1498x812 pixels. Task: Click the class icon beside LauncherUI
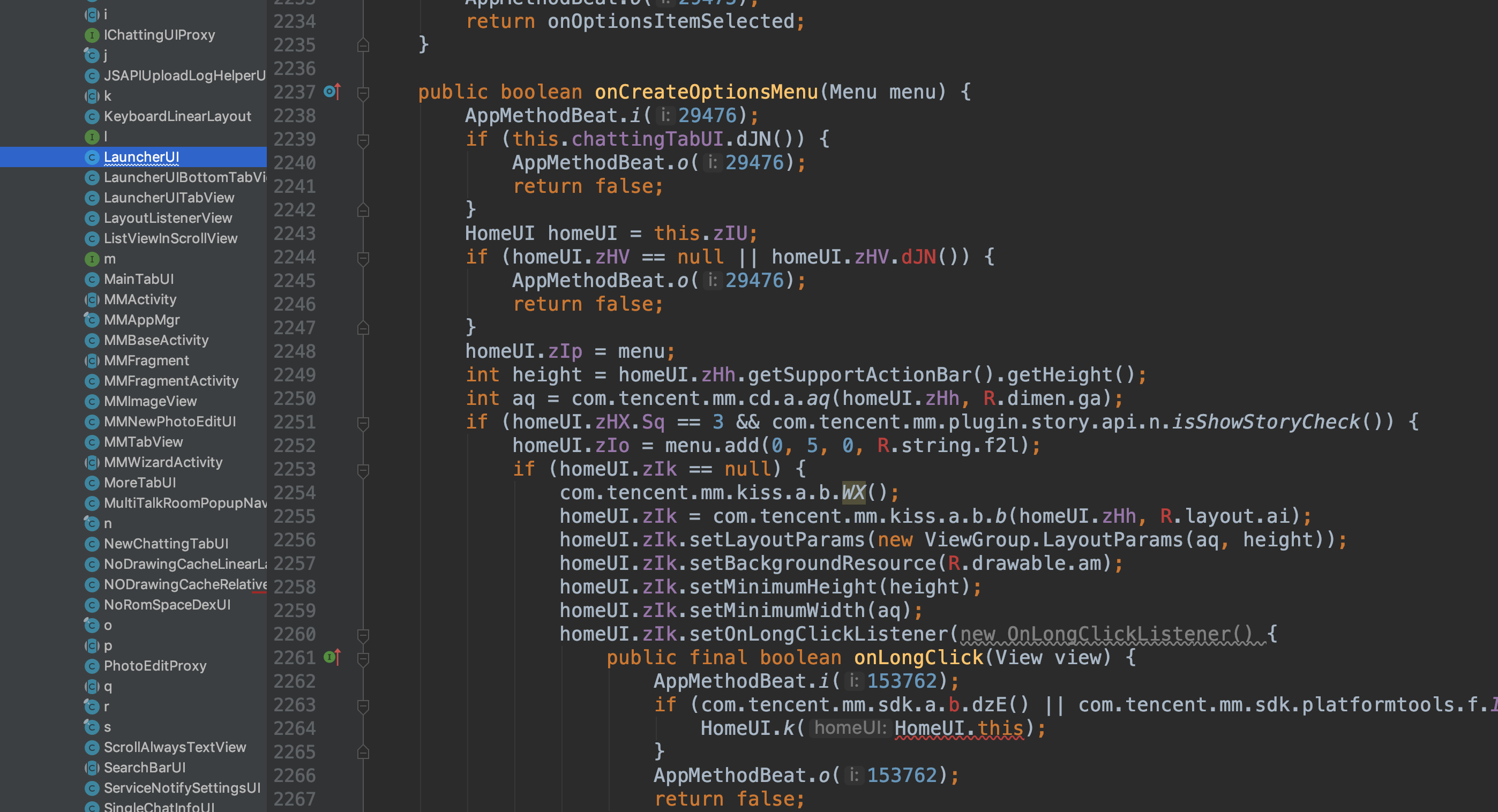point(92,157)
